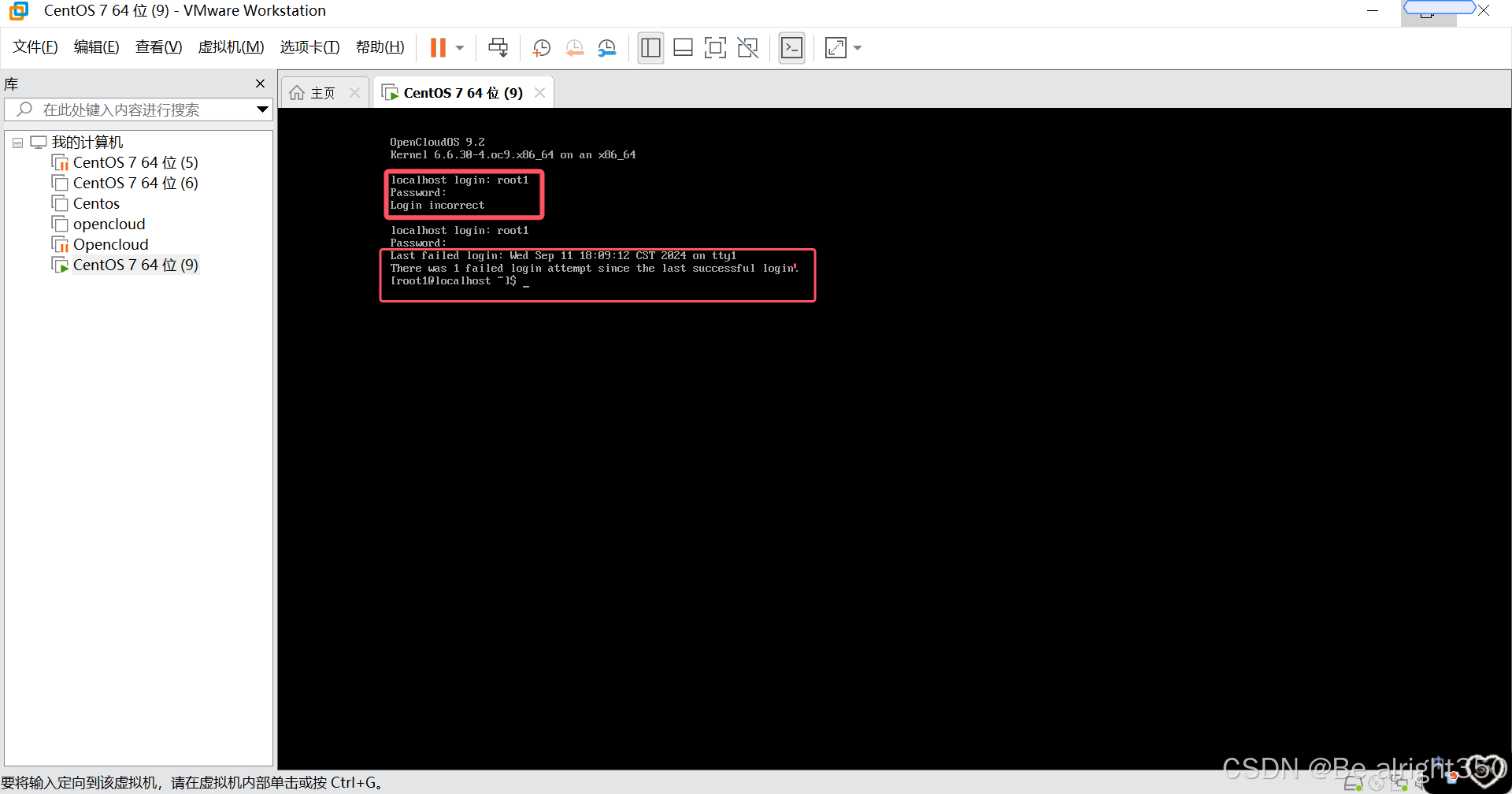Open the hard disk status icon in statusbar
The width and height of the screenshot is (1512, 794).
coord(1353,781)
